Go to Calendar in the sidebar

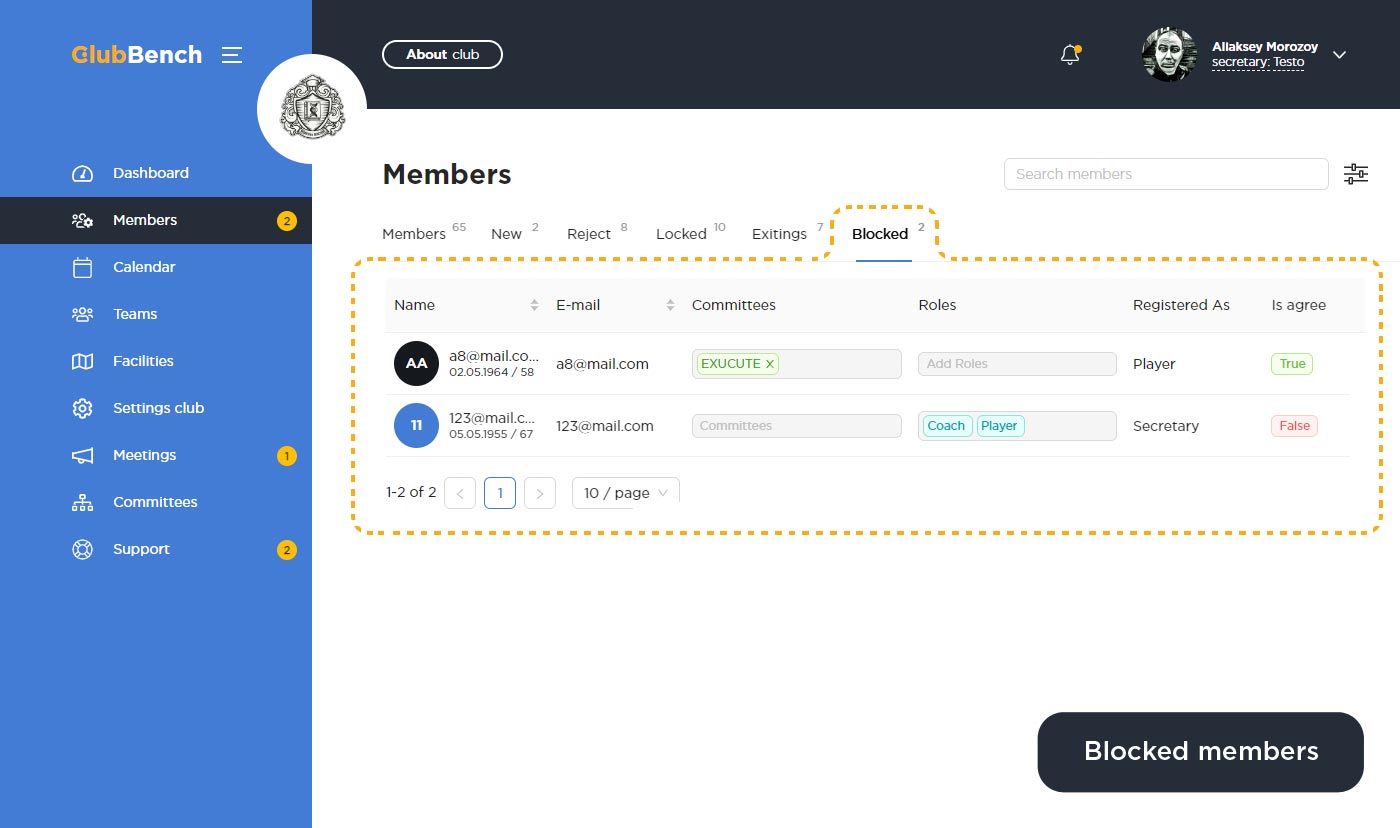[x=144, y=267]
